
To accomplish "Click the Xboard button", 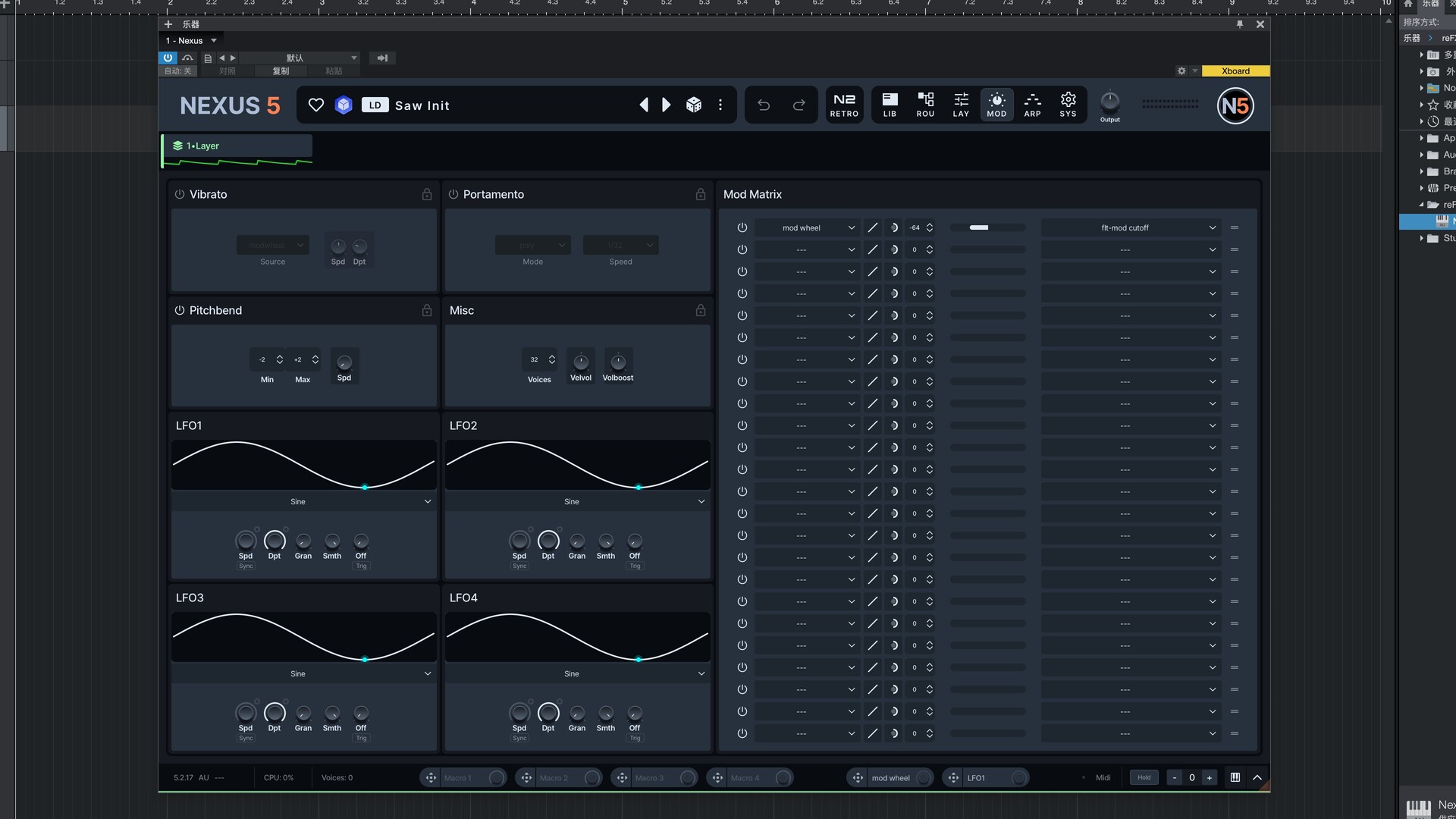I will (1235, 71).
